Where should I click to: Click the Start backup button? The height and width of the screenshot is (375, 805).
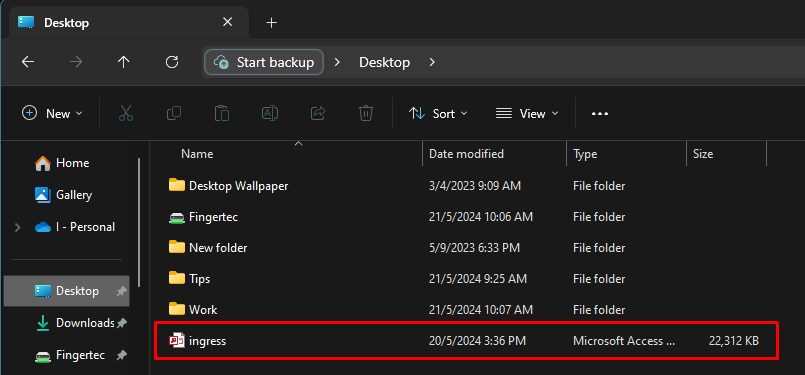264,62
